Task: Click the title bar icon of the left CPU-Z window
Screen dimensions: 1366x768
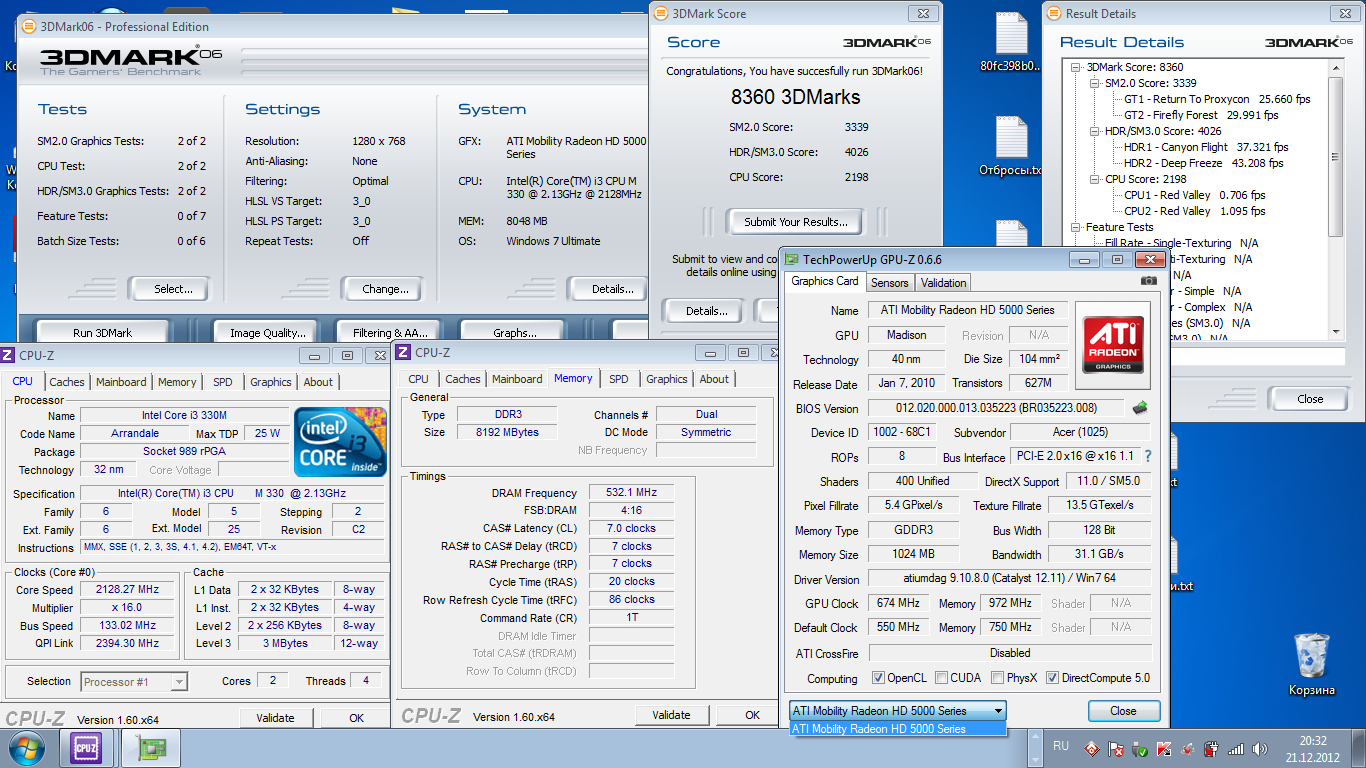Action: click(8, 355)
